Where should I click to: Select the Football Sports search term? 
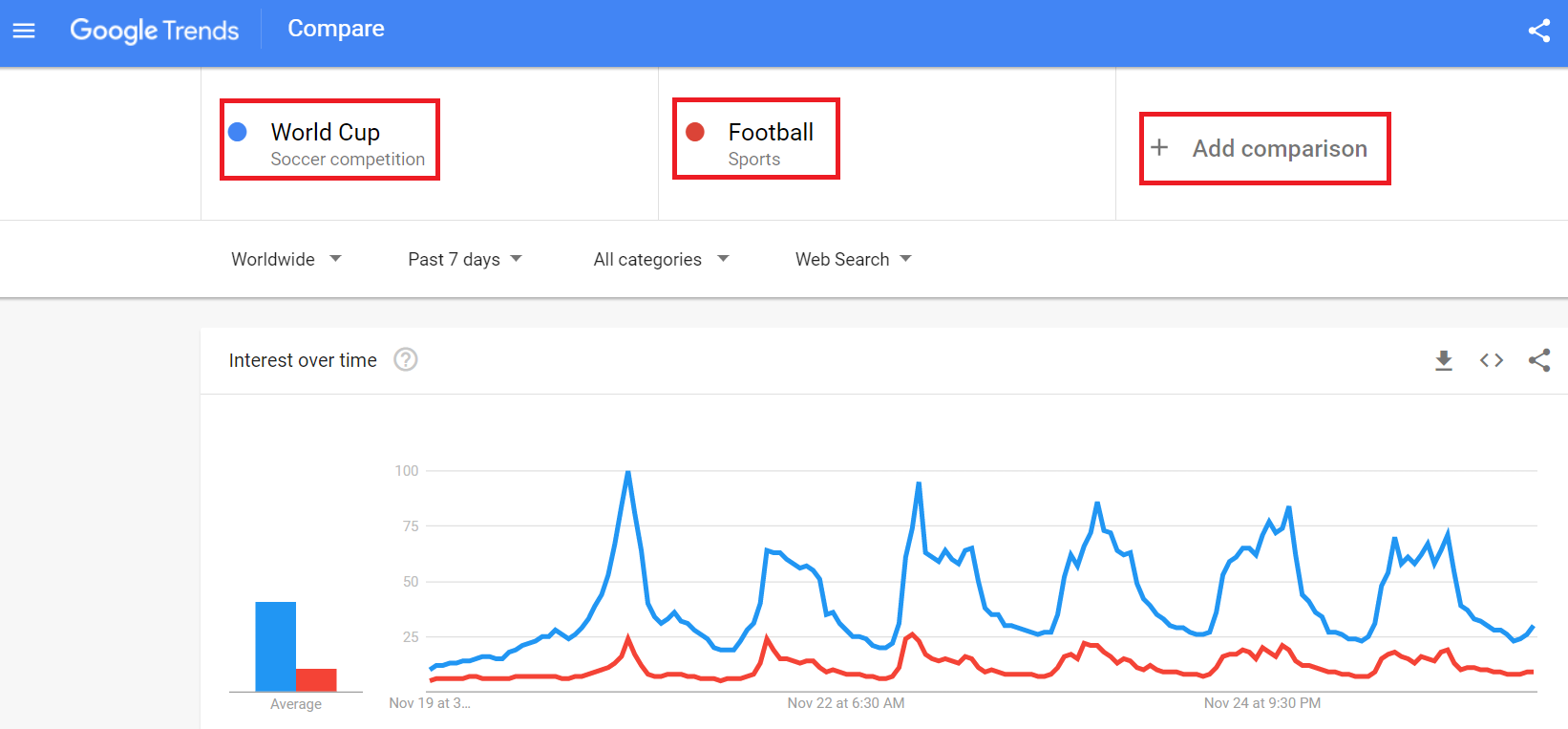pos(755,138)
